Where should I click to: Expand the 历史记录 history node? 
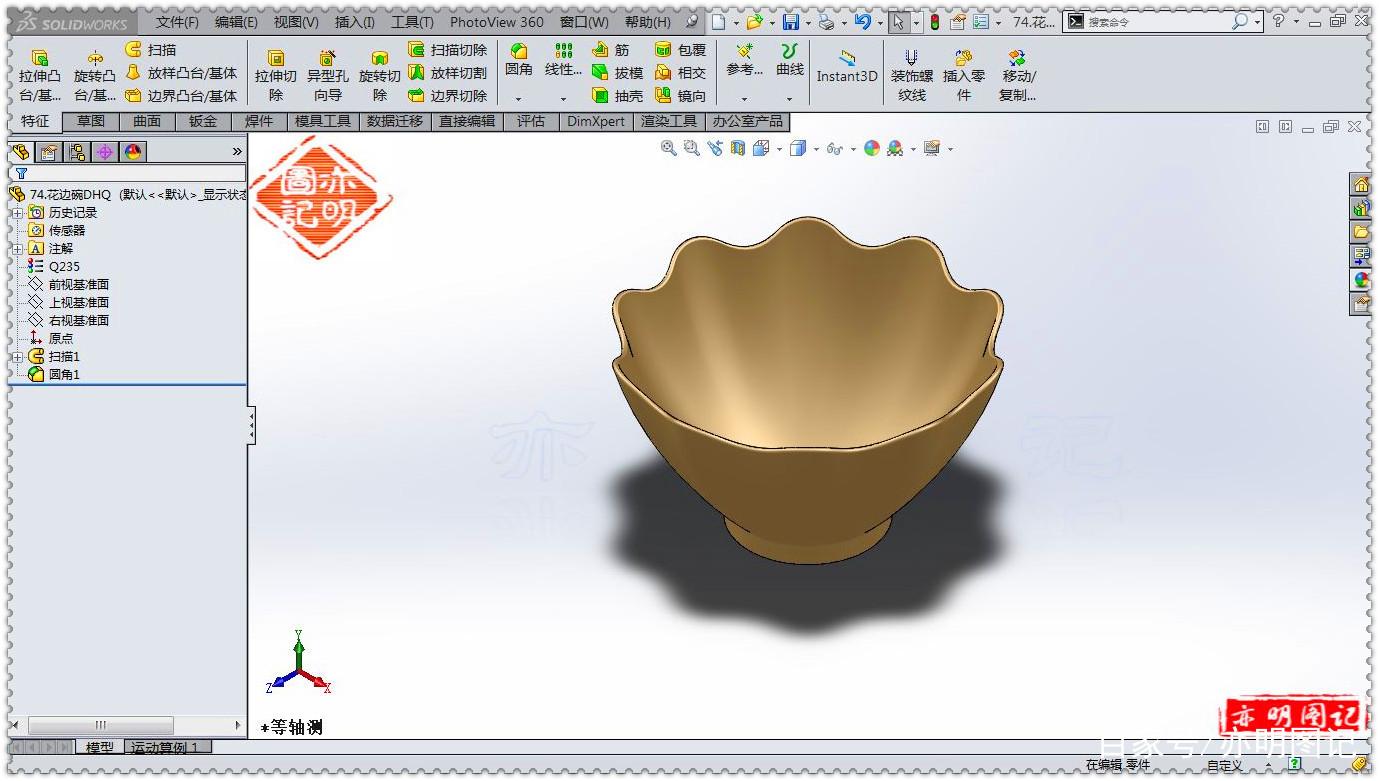pyautogui.click(x=17, y=213)
